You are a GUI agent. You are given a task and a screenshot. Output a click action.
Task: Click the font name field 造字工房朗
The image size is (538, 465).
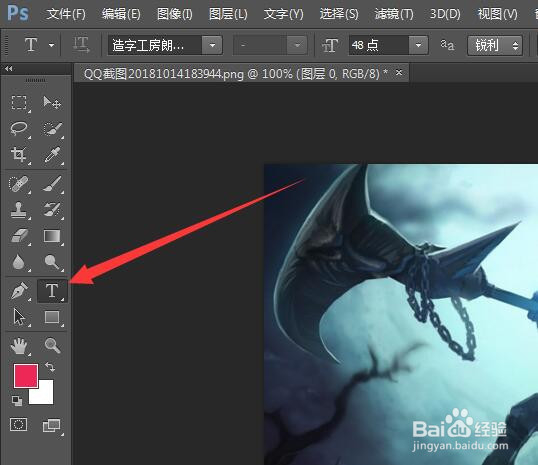155,45
